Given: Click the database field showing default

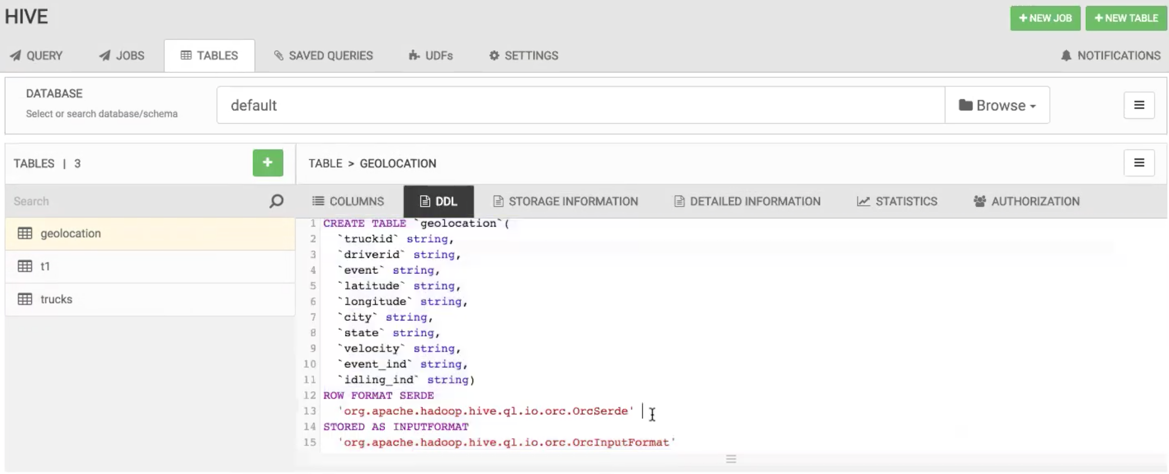Looking at the screenshot, I should pyautogui.click(x=581, y=105).
